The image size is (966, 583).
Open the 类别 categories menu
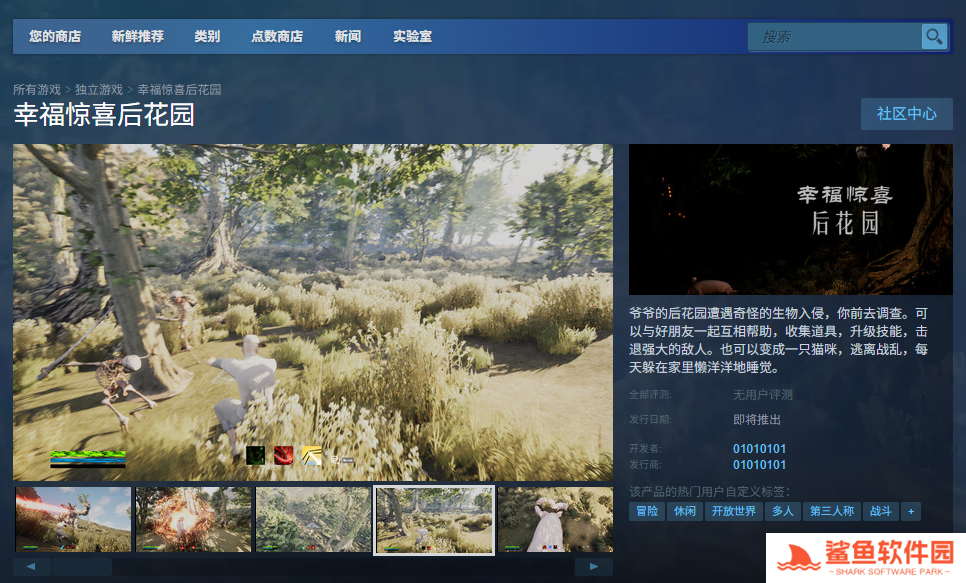[x=207, y=37]
